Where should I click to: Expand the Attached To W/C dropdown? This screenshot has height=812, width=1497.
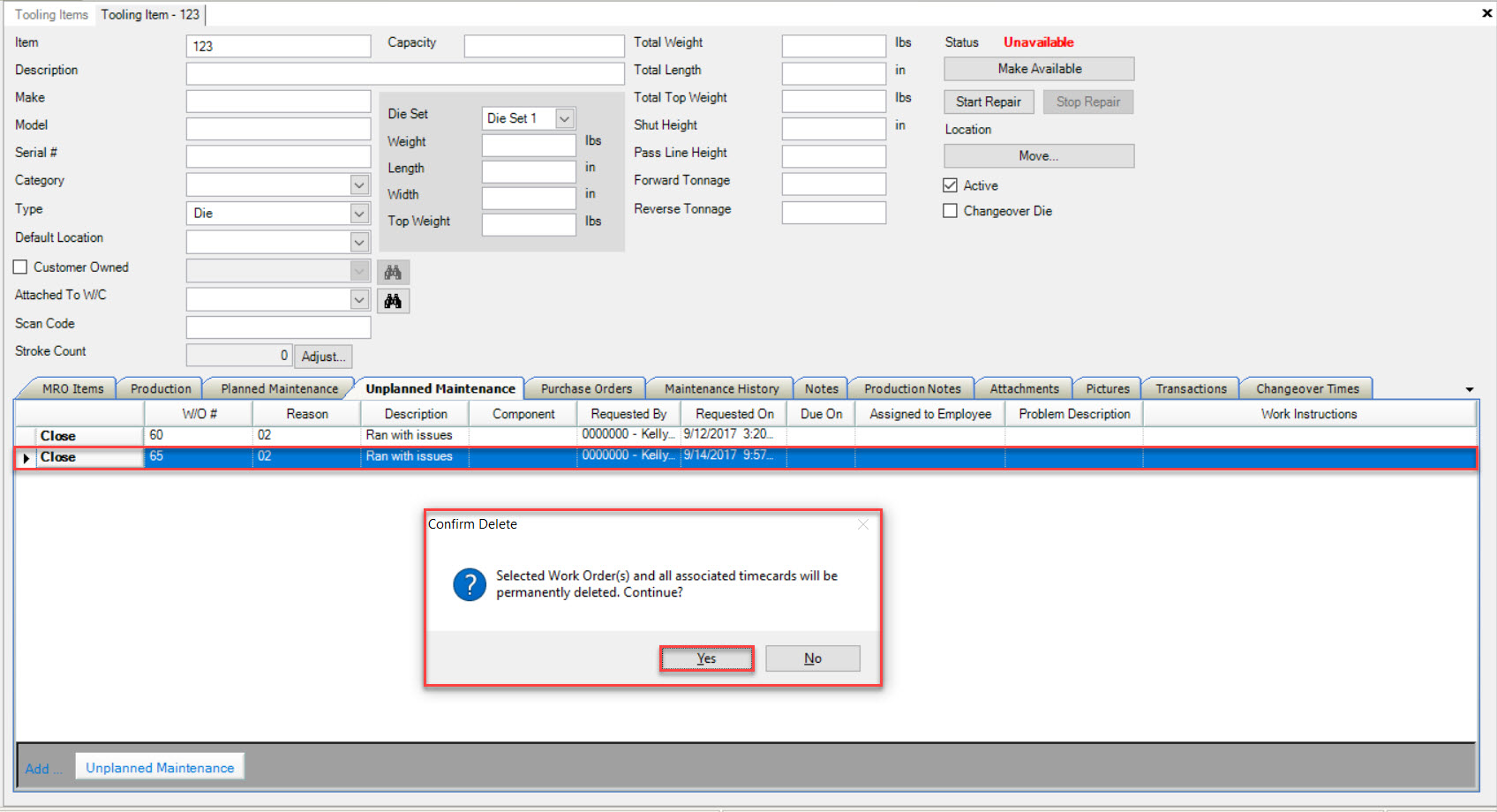click(359, 300)
